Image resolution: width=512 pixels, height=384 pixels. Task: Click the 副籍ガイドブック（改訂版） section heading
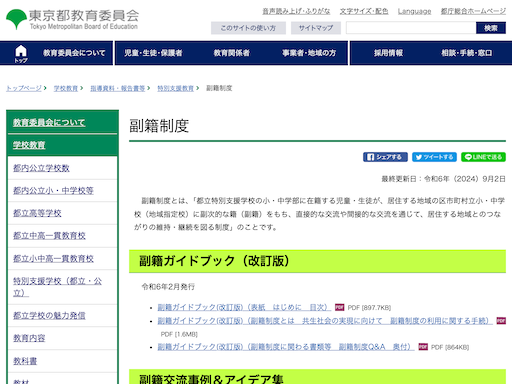click(214, 261)
